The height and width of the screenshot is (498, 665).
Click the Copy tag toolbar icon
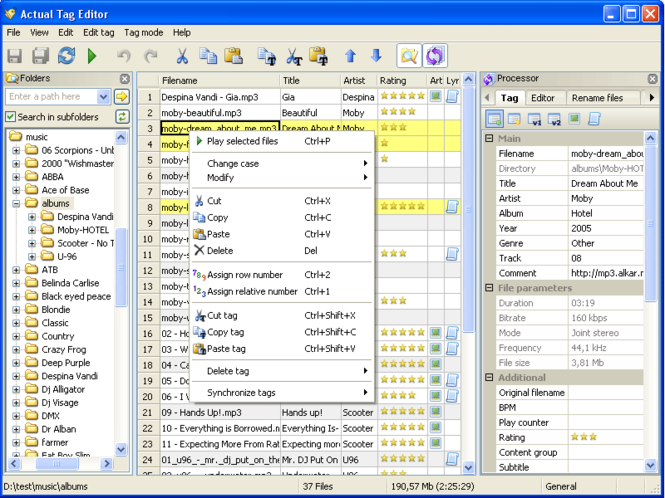point(267,56)
